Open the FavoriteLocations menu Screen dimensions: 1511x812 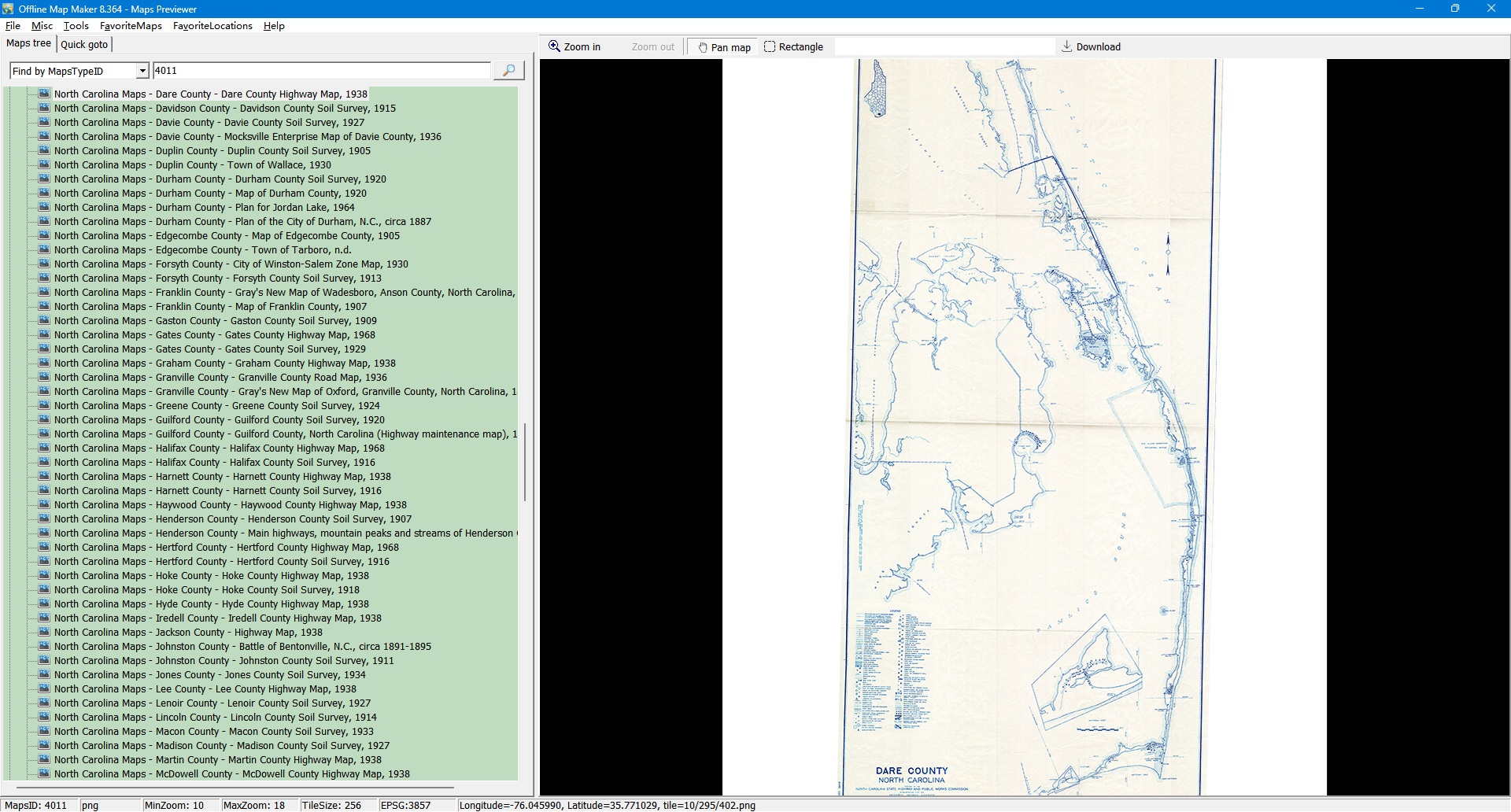pos(212,26)
